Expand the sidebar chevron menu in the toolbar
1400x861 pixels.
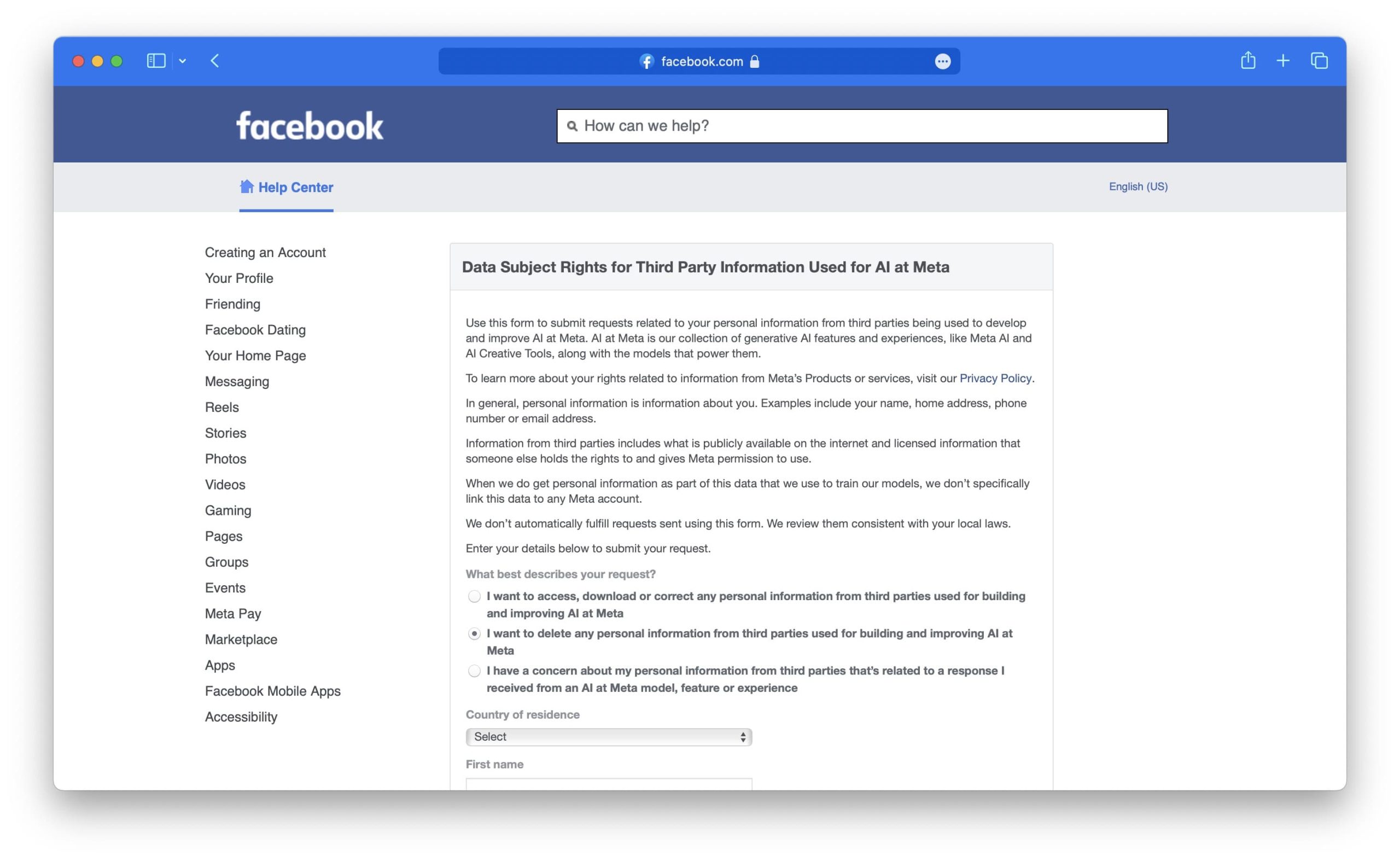[182, 61]
